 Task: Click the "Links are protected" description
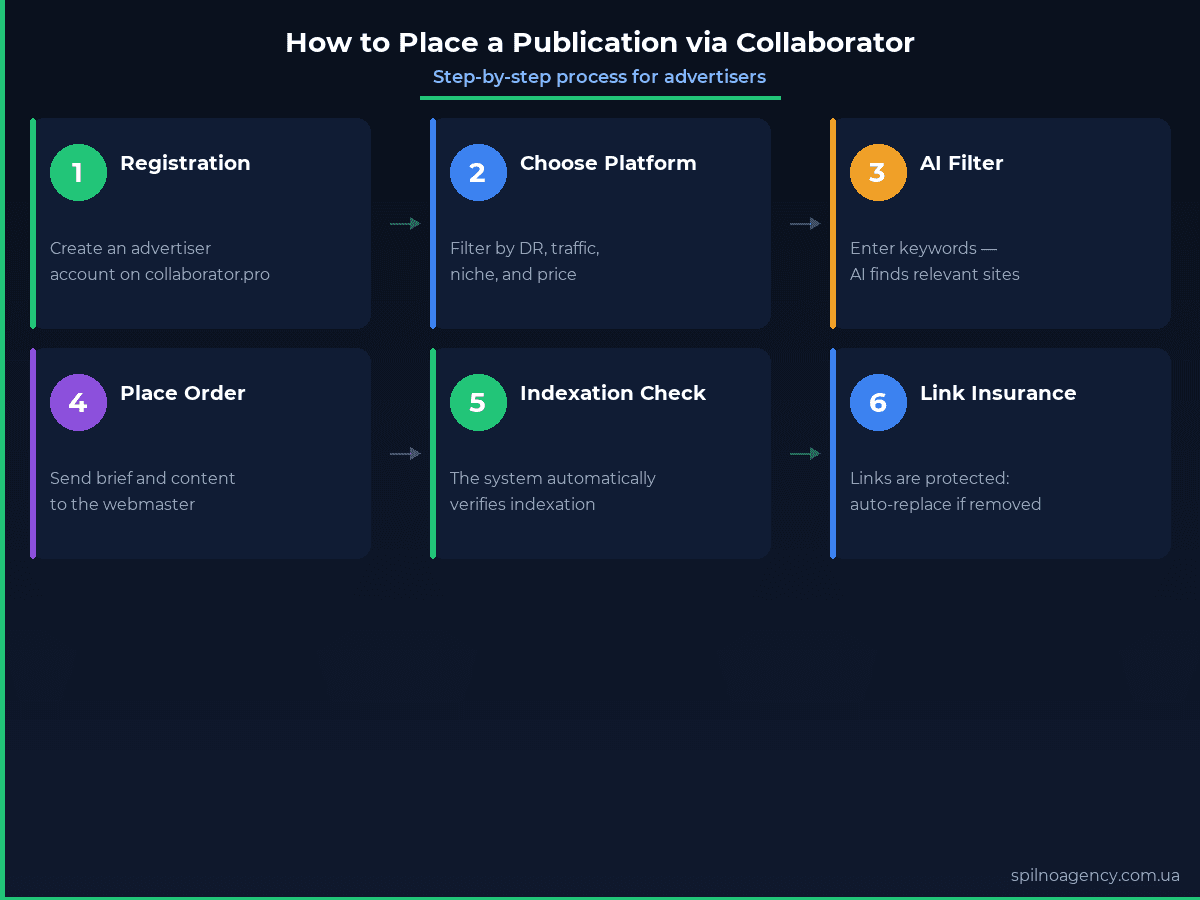click(946, 491)
